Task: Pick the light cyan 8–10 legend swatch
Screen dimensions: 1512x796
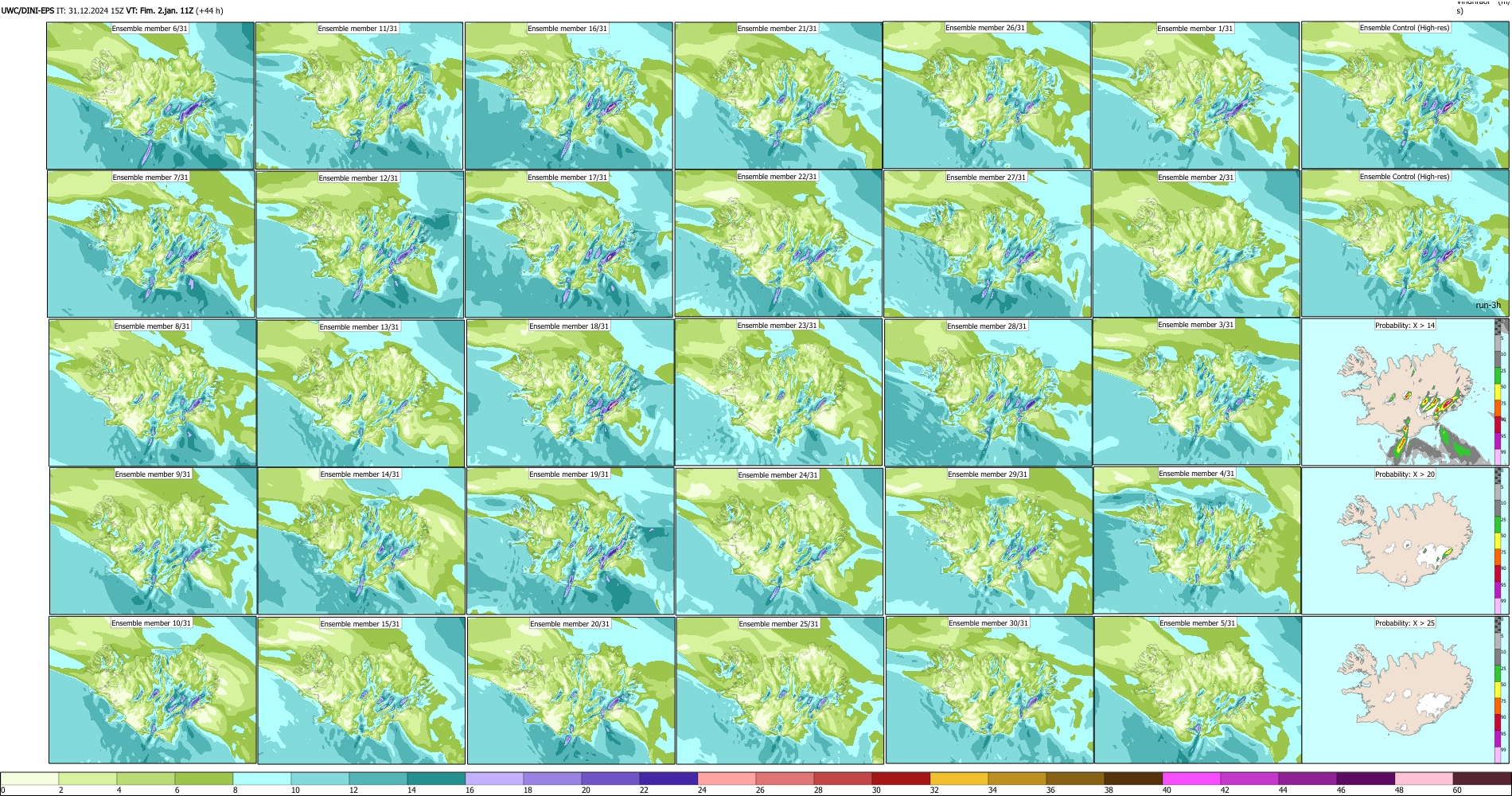Action: coord(262,778)
